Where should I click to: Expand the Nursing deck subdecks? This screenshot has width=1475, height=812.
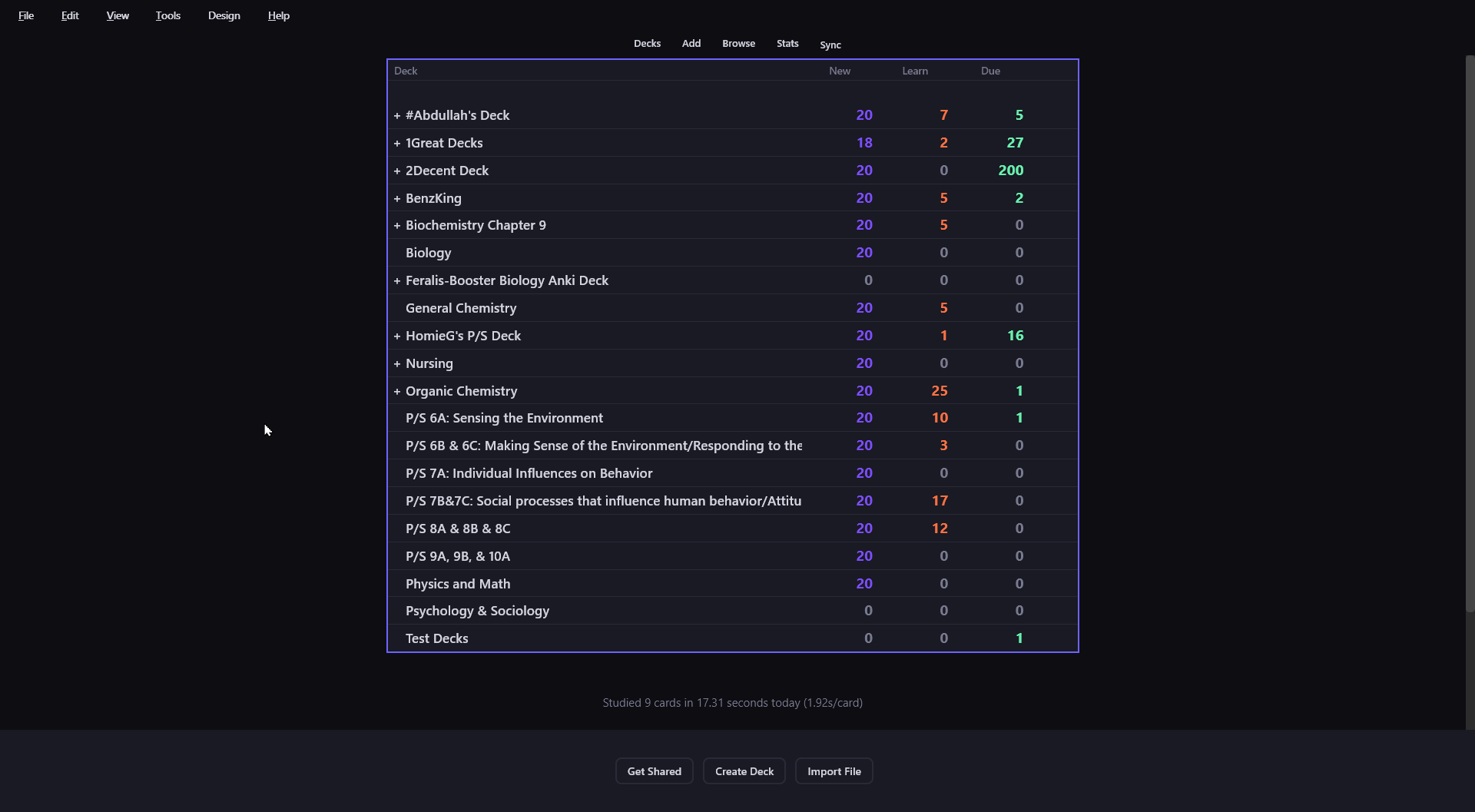pos(397,364)
